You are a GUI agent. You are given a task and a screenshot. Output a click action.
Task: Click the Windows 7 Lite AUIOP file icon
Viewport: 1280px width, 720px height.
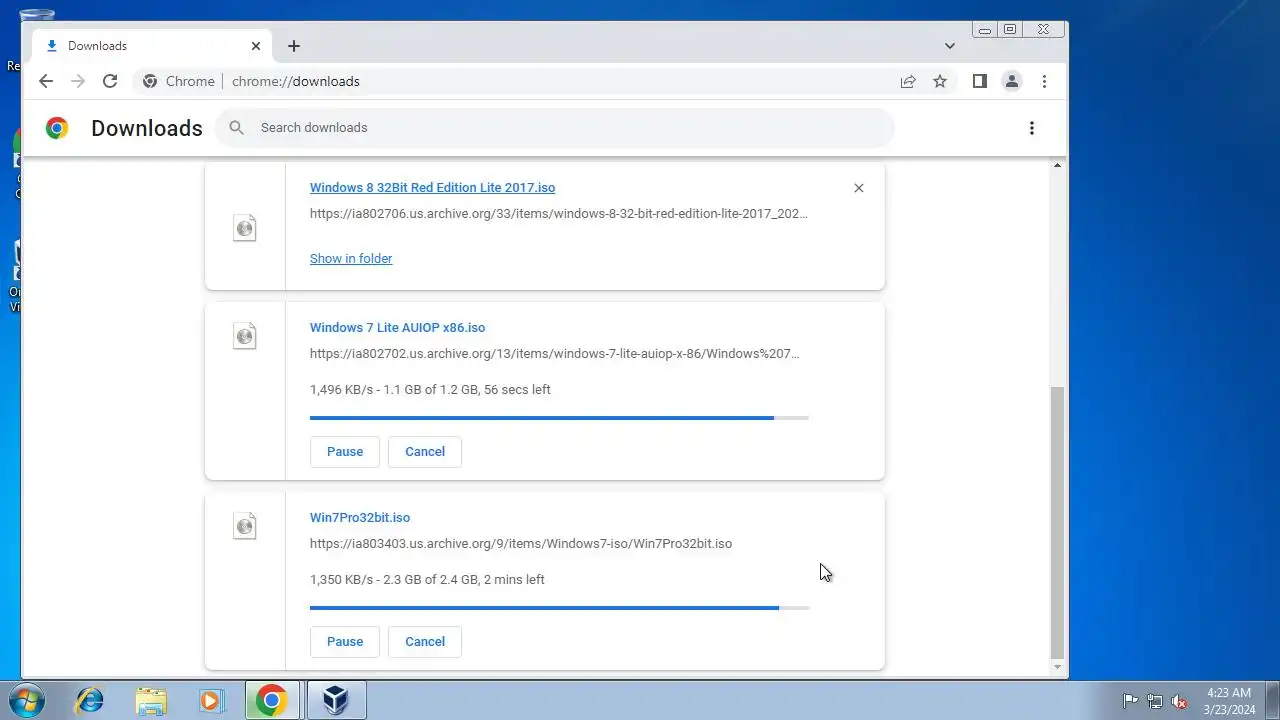245,336
